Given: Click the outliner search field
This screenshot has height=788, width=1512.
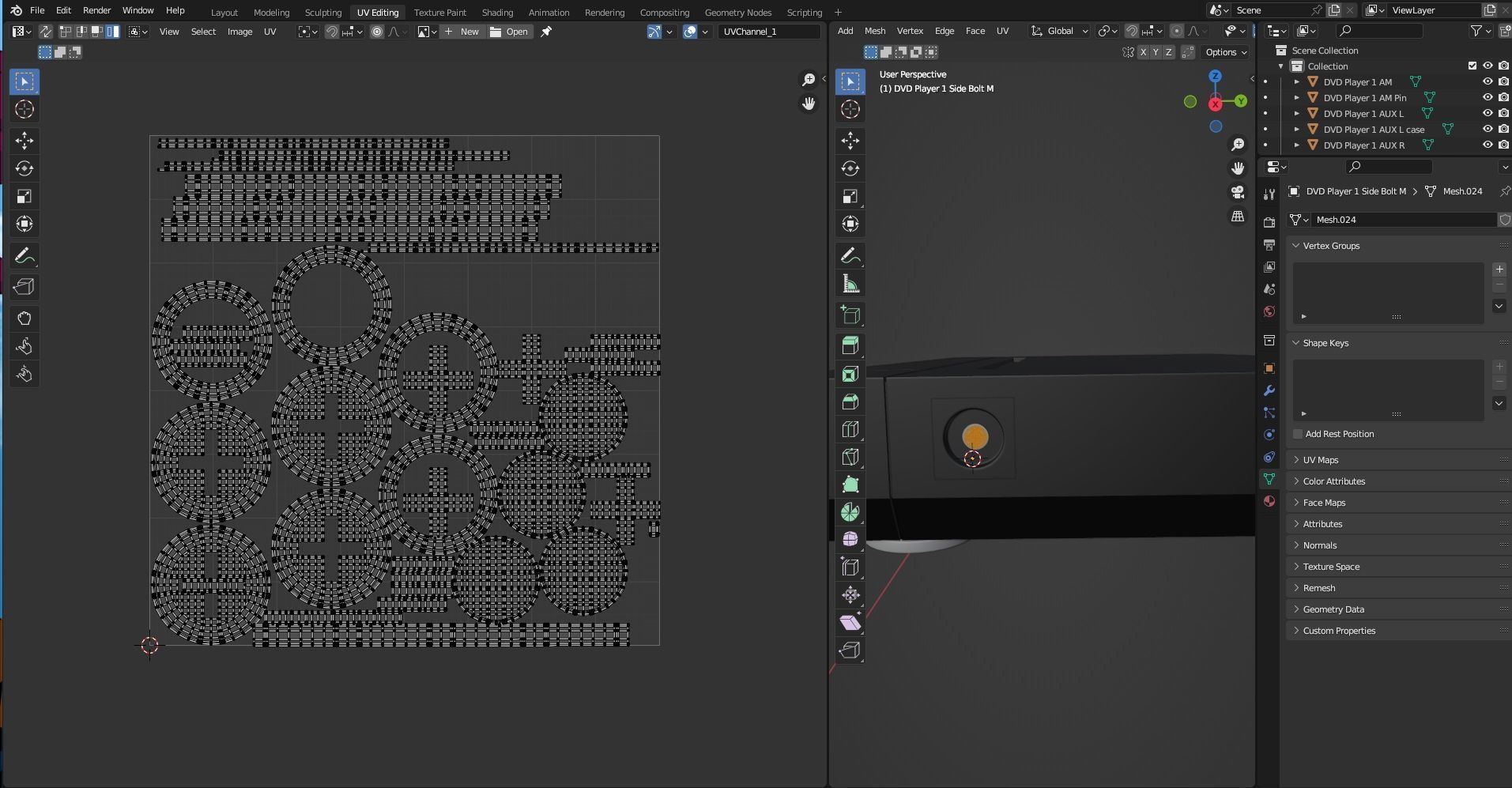Looking at the screenshot, I should pos(1379,31).
